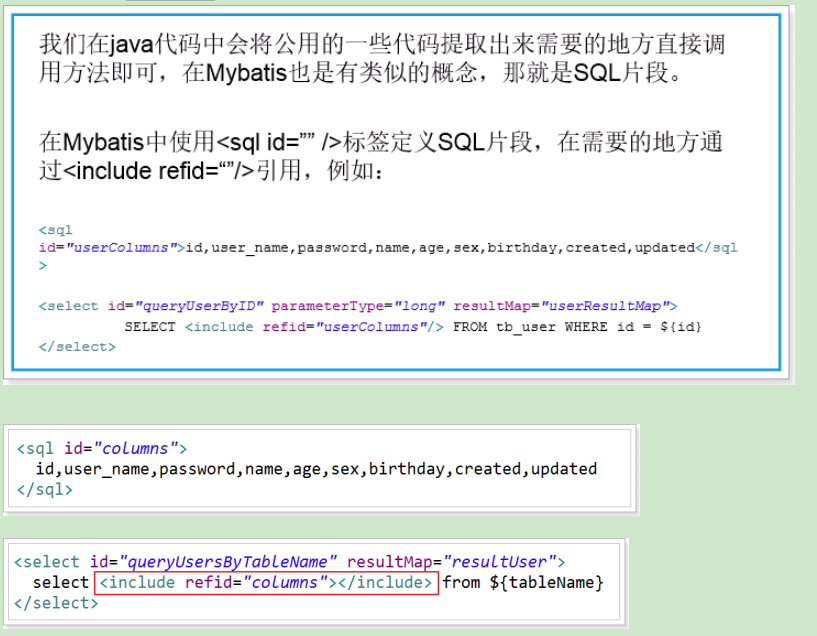Click 'FROM tb_user WHERE id = ${id}'
The width and height of the screenshot is (817, 636).
[577, 327]
